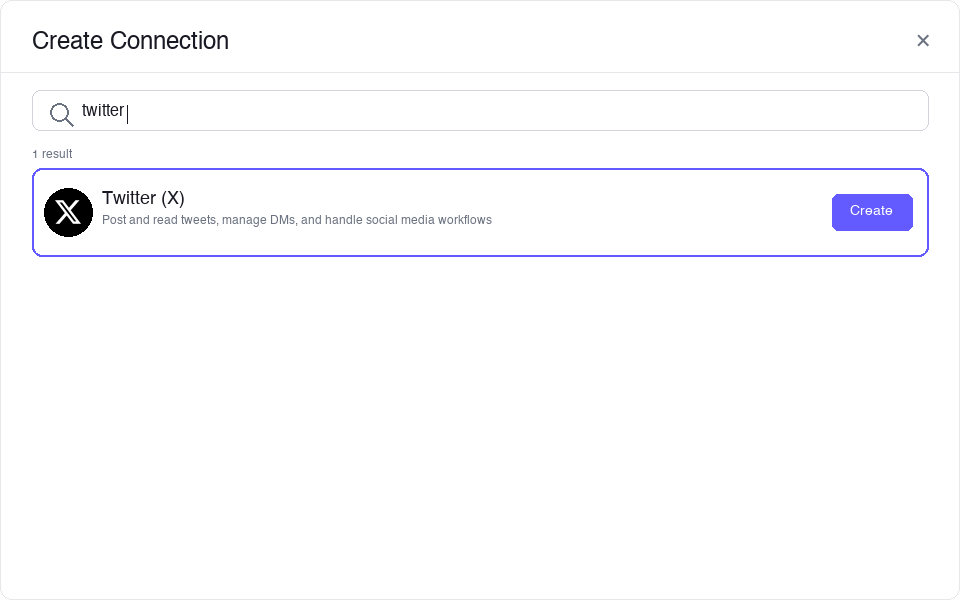Click the search glyph inside the search bar
This screenshot has width=960, height=600.
click(60, 114)
